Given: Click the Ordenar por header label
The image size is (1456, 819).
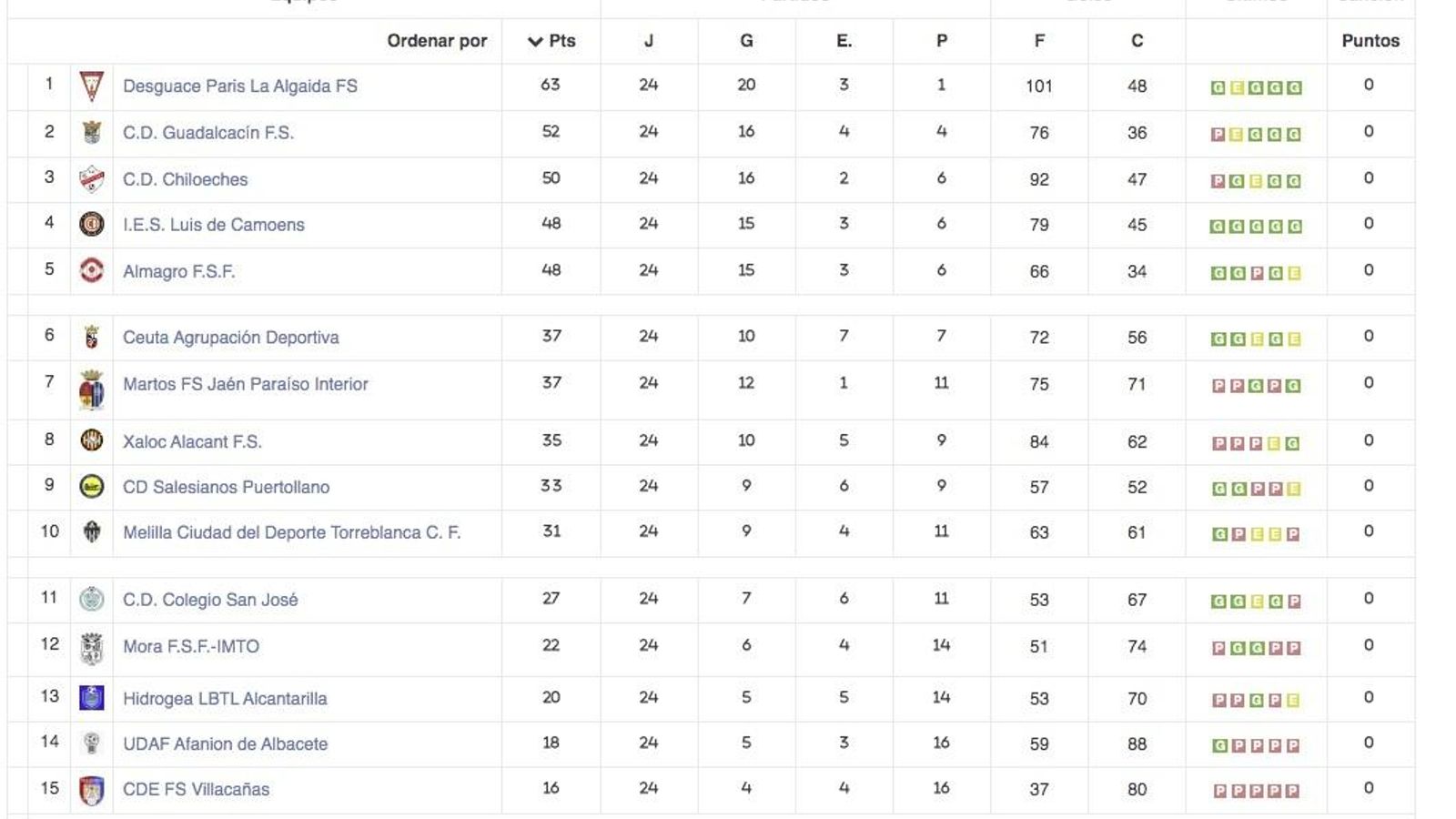Looking at the screenshot, I should tap(437, 40).
